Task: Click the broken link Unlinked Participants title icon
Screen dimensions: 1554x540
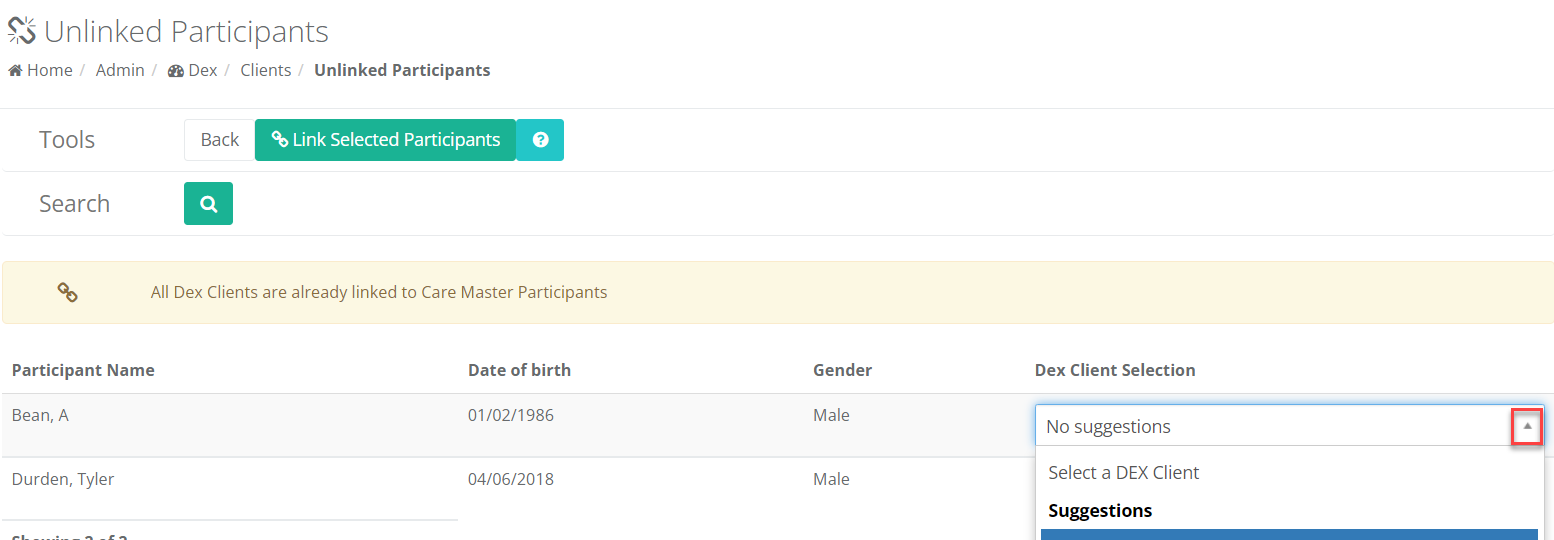Action: [22, 31]
